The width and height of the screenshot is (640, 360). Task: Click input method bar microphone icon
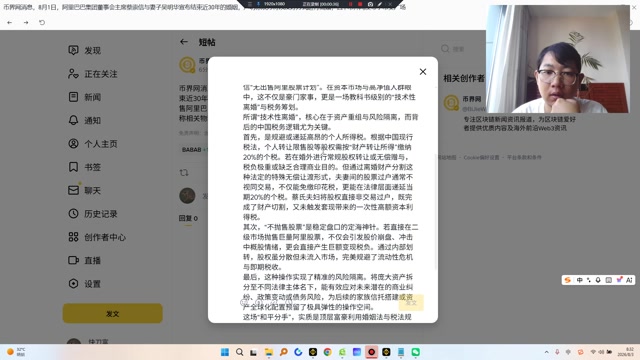598,280
